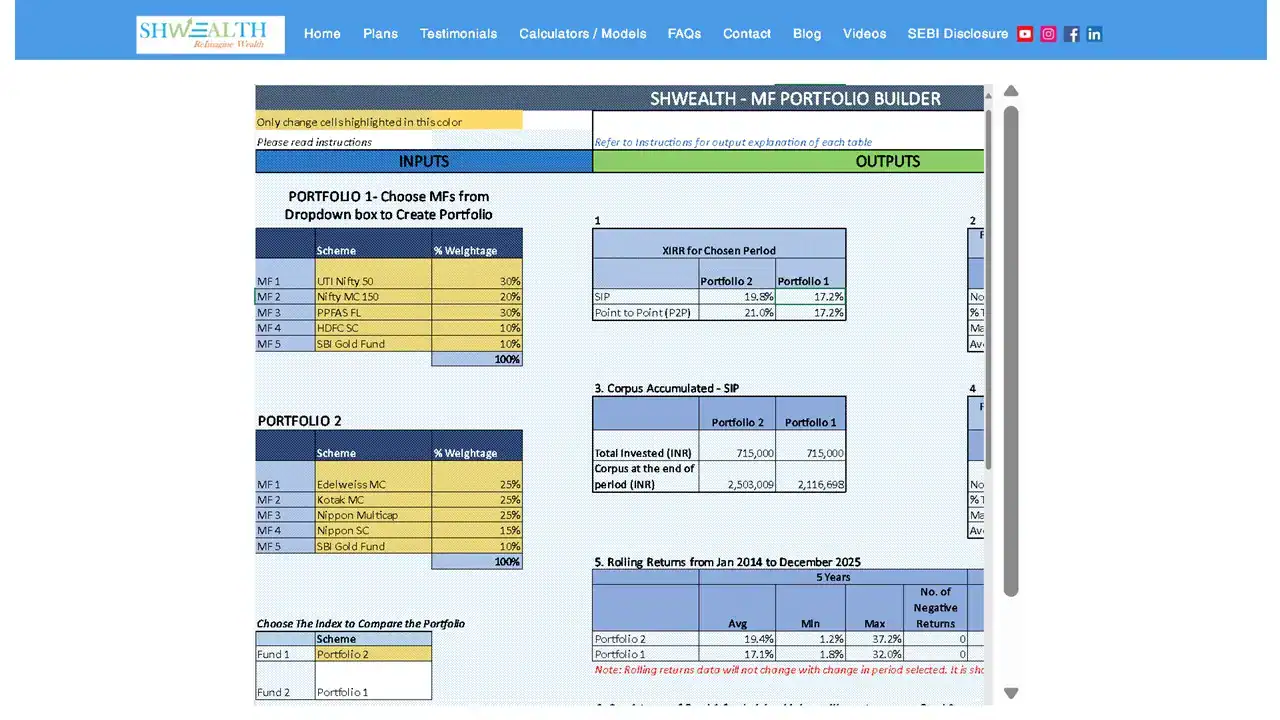Open the Facebook social icon
The width and height of the screenshot is (1280, 720).
1072,34
